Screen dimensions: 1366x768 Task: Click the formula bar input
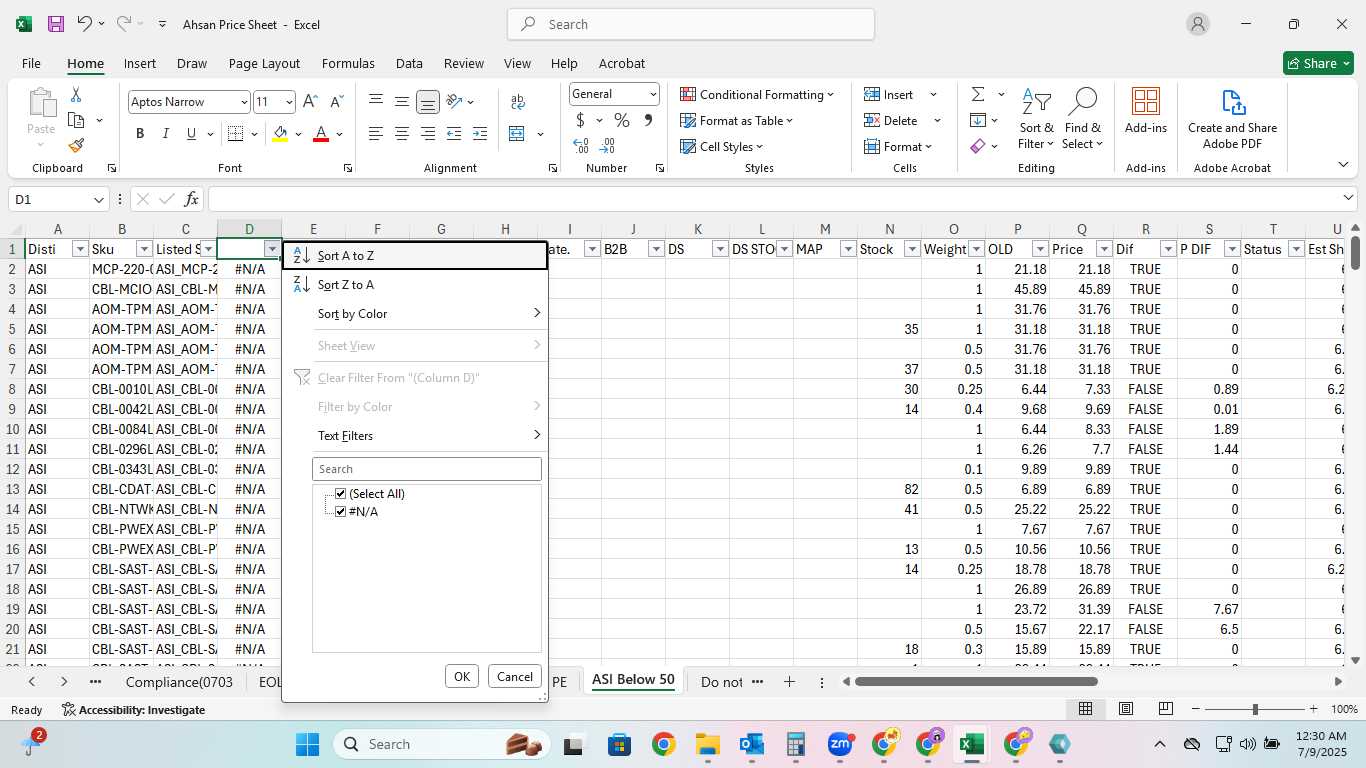[x=772, y=199]
